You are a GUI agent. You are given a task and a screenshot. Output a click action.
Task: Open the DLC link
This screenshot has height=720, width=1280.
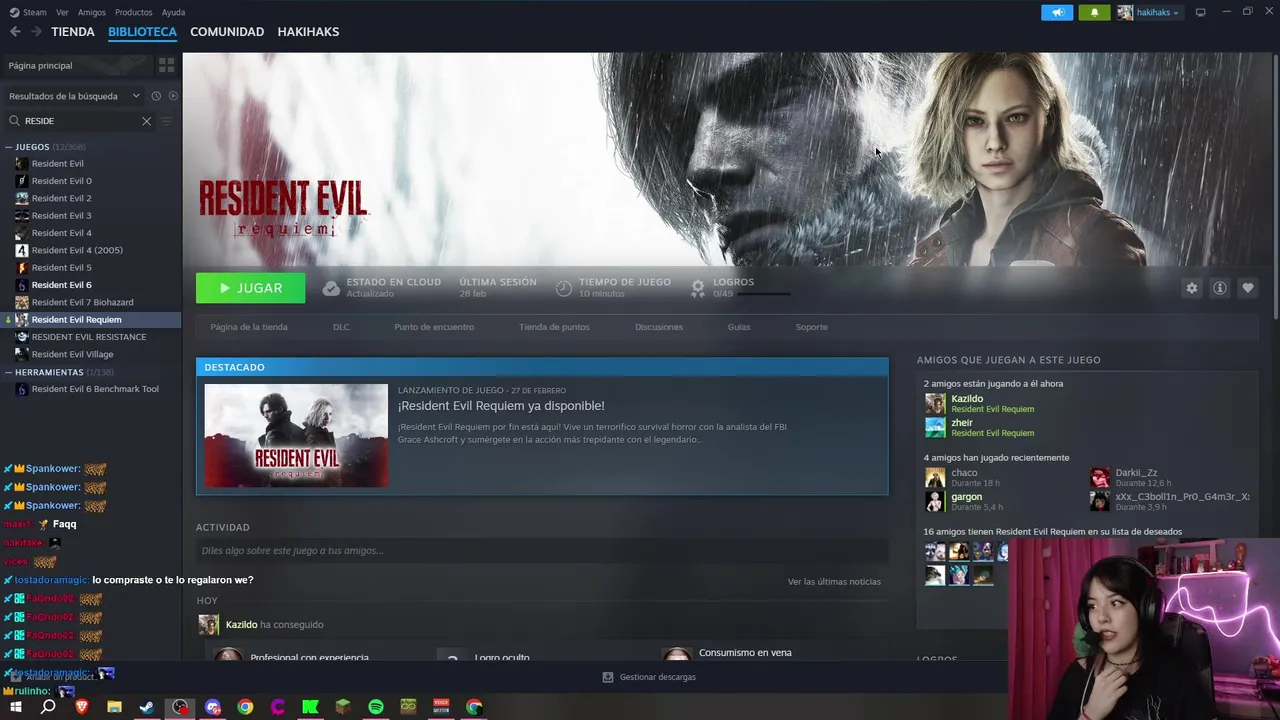[x=341, y=327]
